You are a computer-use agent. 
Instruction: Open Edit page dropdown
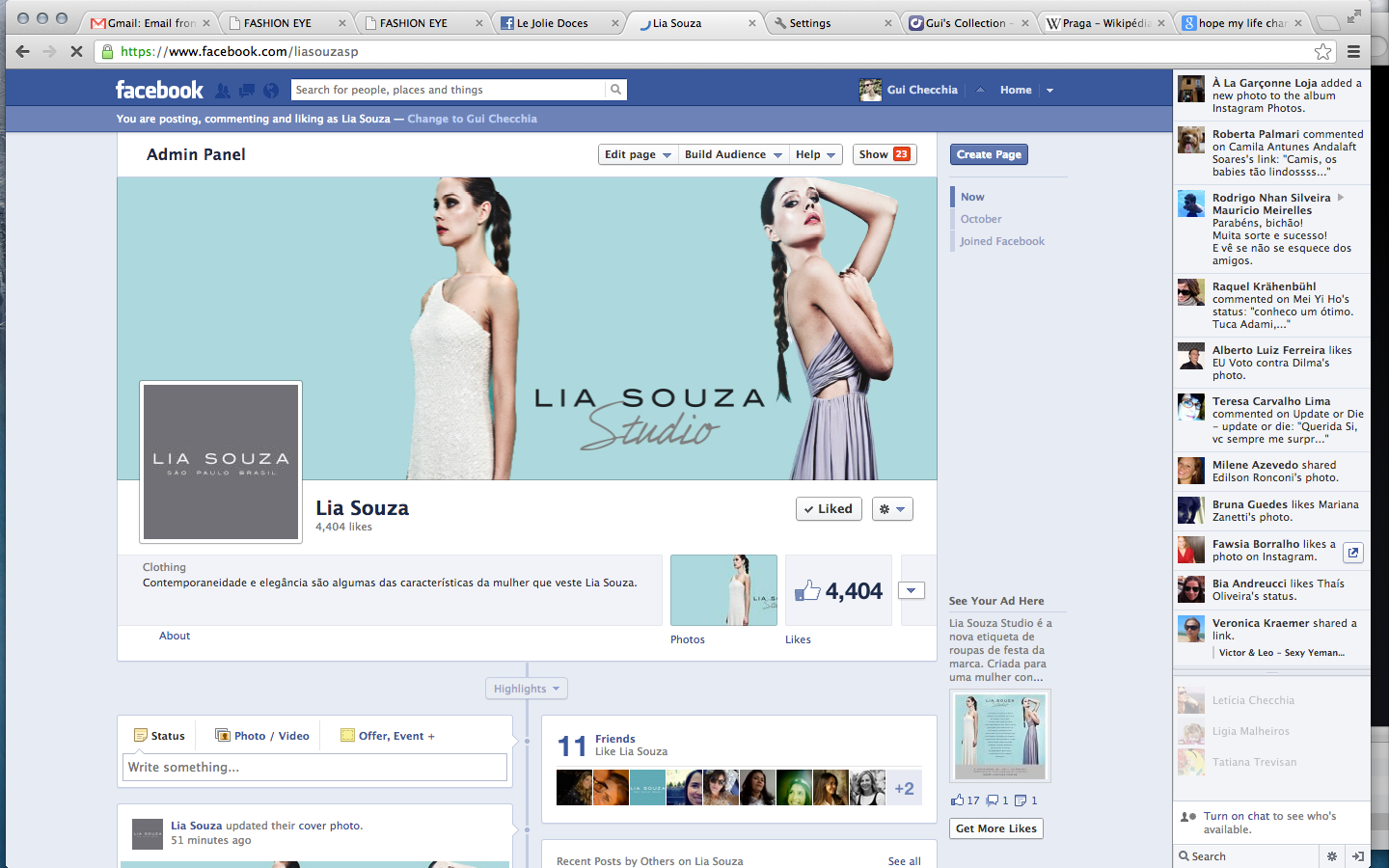click(637, 154)
